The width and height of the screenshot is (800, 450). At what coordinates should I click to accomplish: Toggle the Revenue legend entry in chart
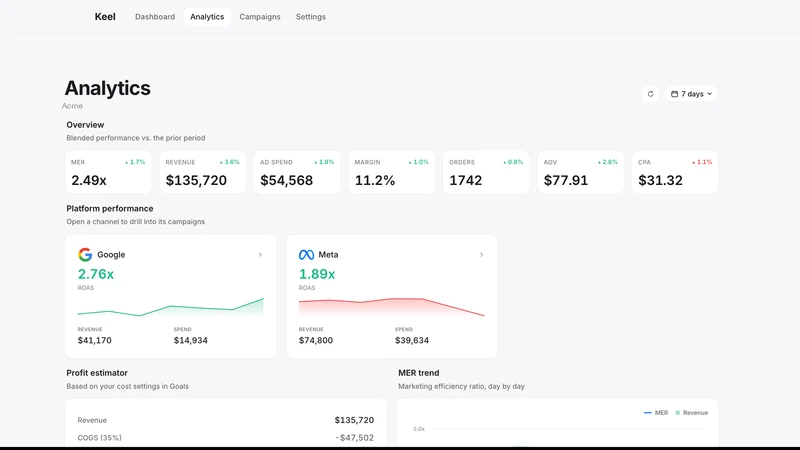point(692,413)
